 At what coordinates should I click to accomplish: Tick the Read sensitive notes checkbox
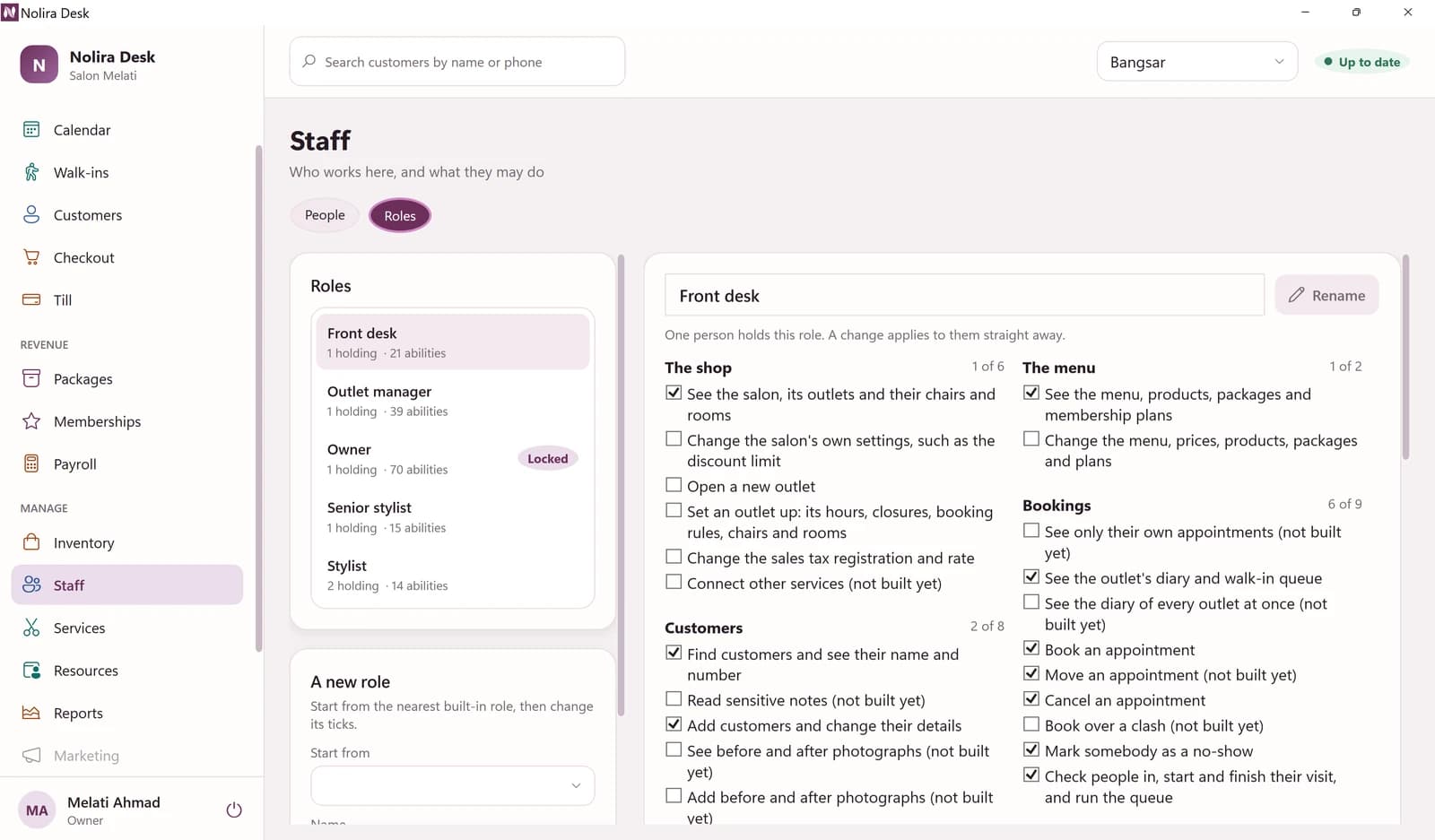[674, 698]
